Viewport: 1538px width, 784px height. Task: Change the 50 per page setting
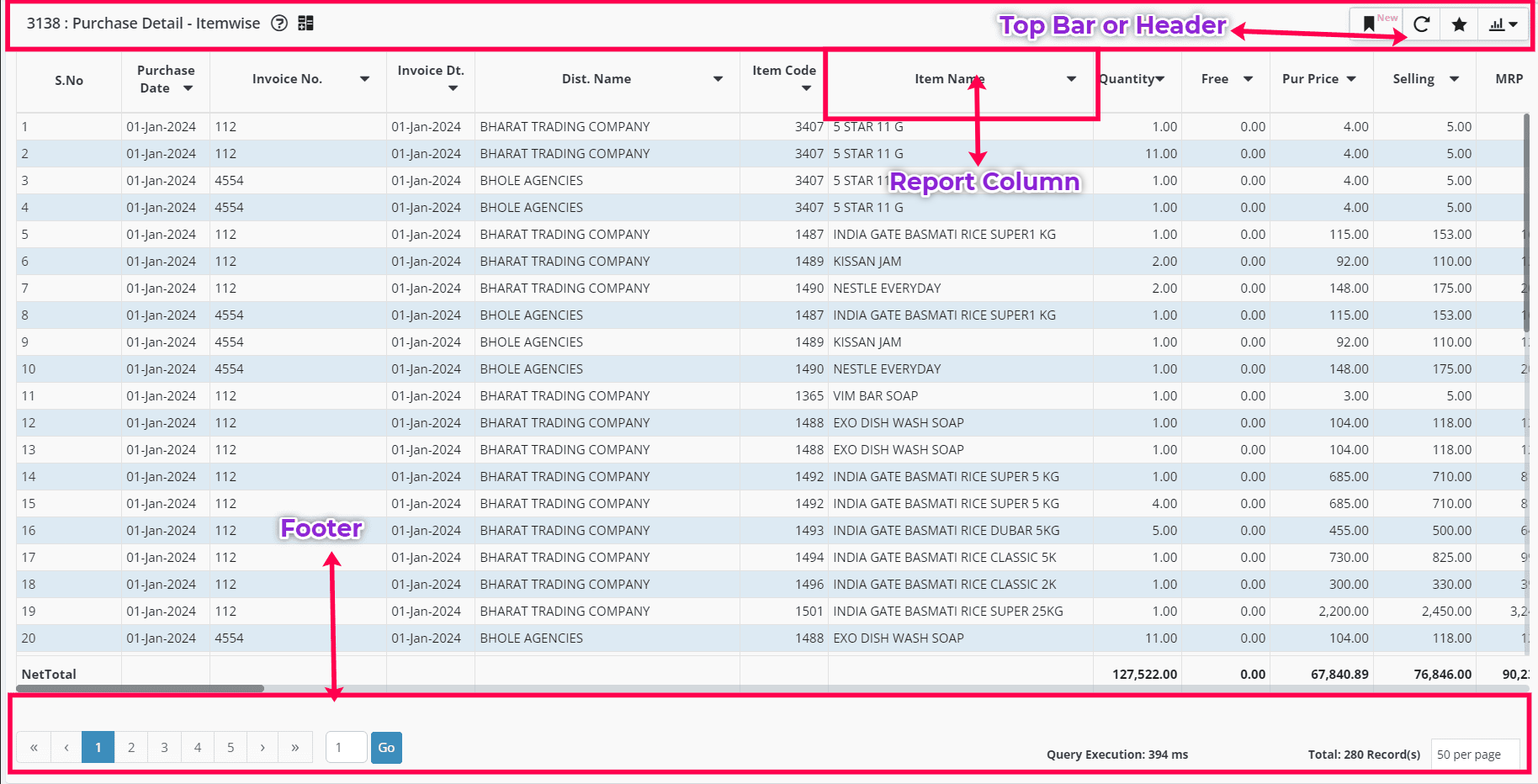[x=1476, y=755]
